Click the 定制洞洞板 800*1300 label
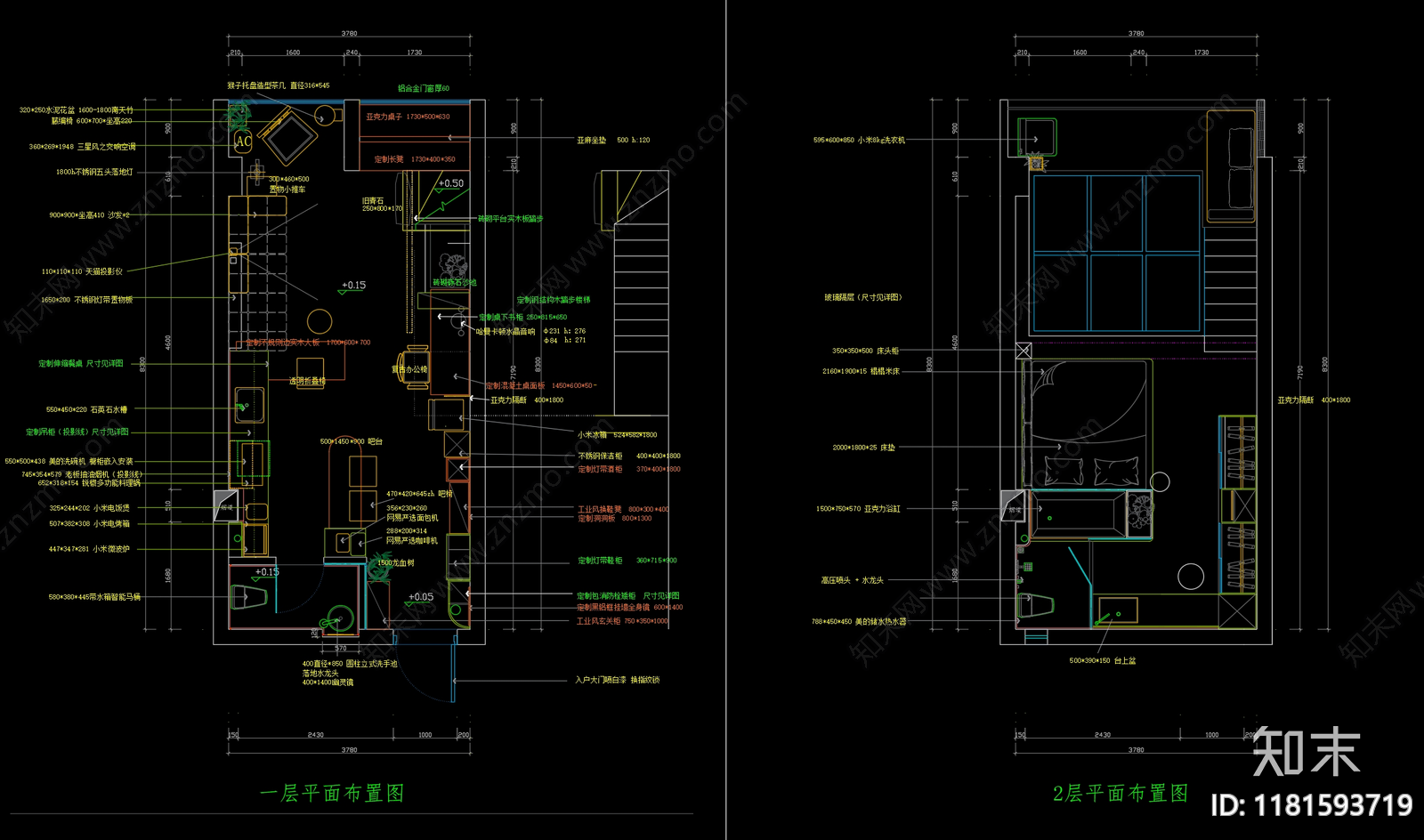Screen dimensions: 1424x840 click(615, 519)
